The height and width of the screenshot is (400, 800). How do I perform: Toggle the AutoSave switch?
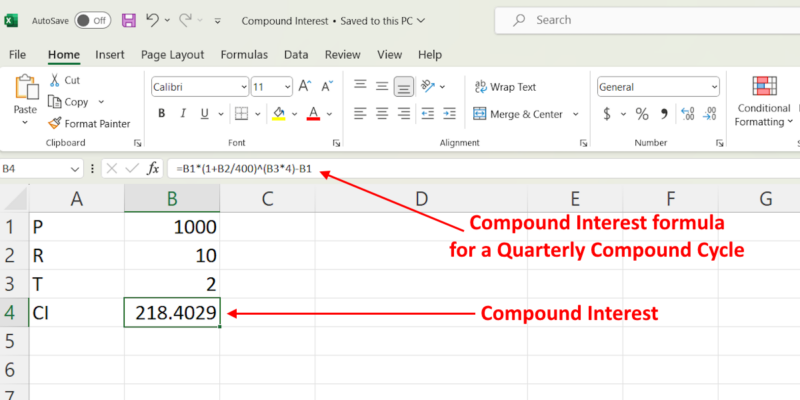(92, 20)
